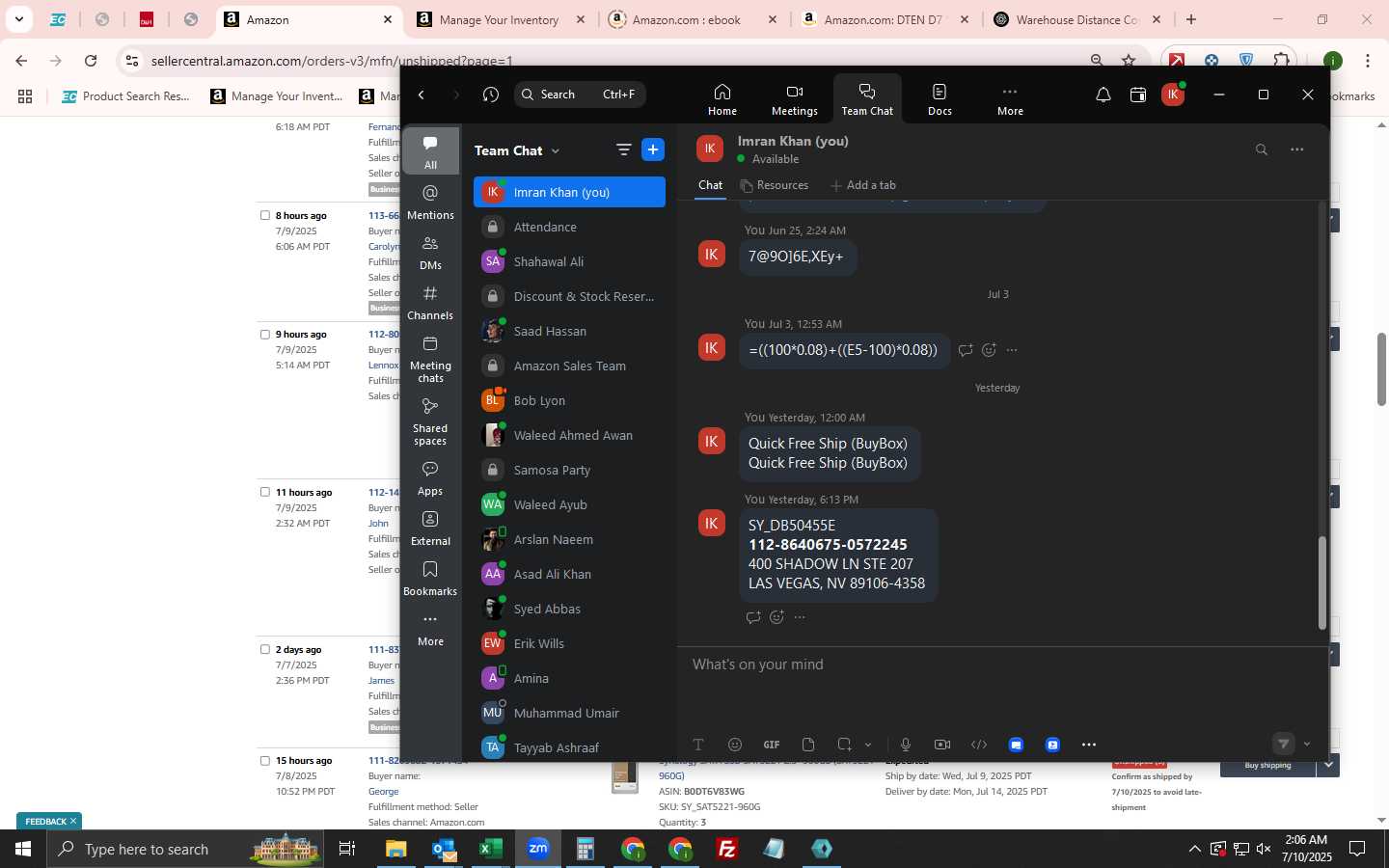Screen dimensions: 1389x868
Task: Open the Zoom calendar icon in the top bar
Action: pyautogui.click(x=1138, y=95)
